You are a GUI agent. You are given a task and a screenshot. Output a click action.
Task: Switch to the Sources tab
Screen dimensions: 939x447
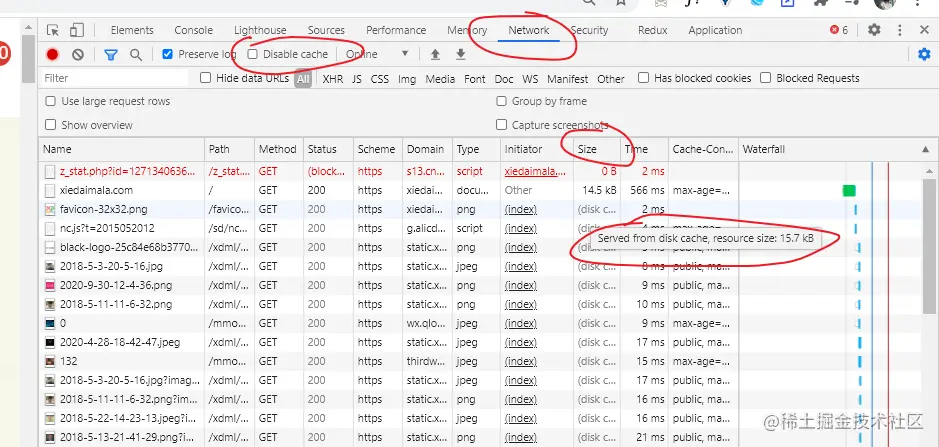click(x=326, y=30)
